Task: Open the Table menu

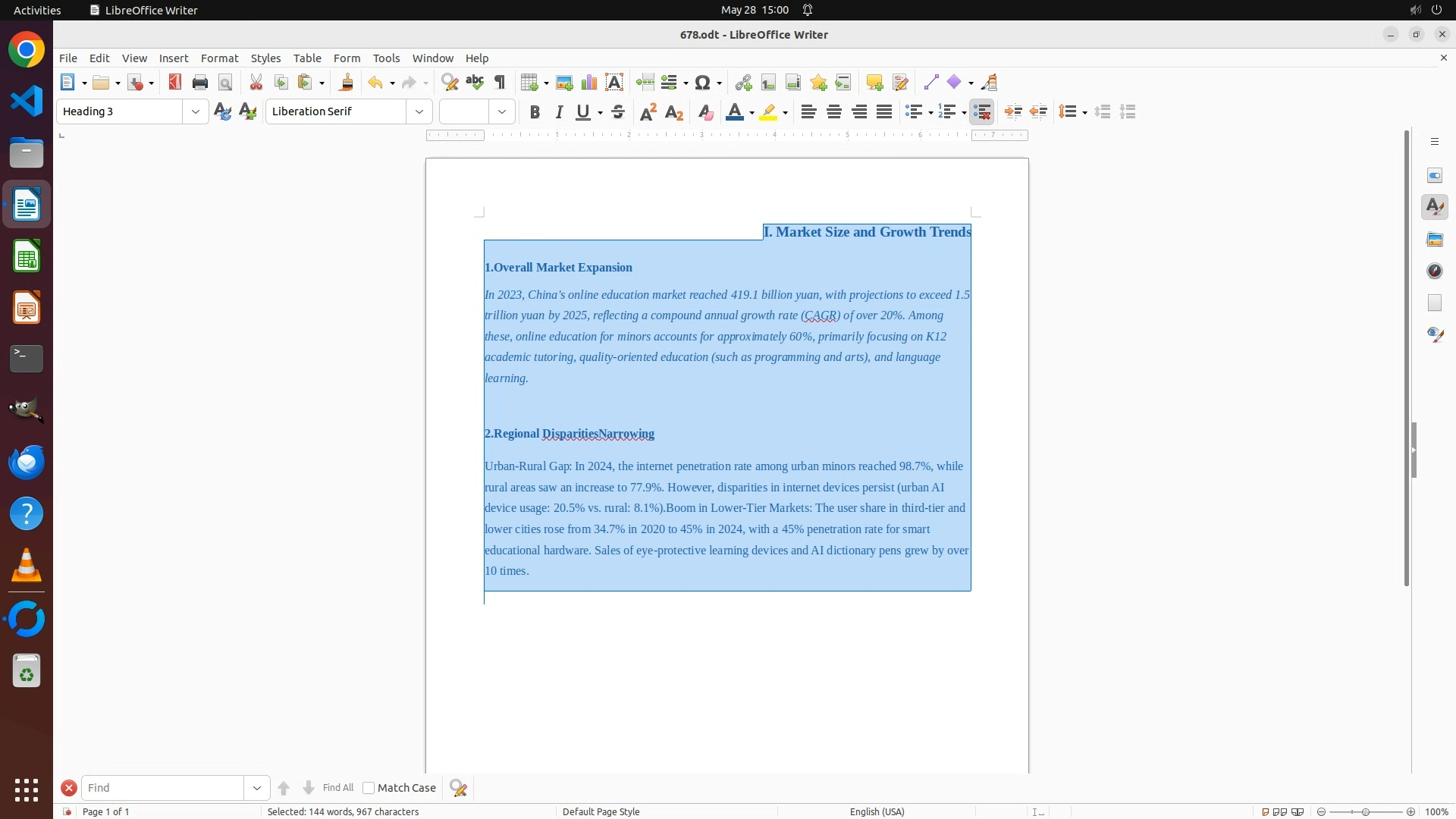Action: [307, 58]
